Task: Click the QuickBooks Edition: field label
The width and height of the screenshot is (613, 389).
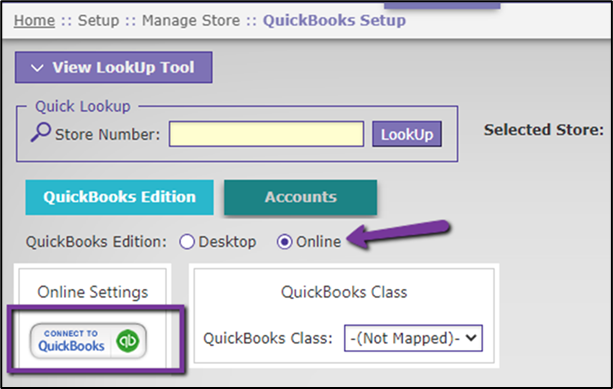Action: click(x=96, y=242)
